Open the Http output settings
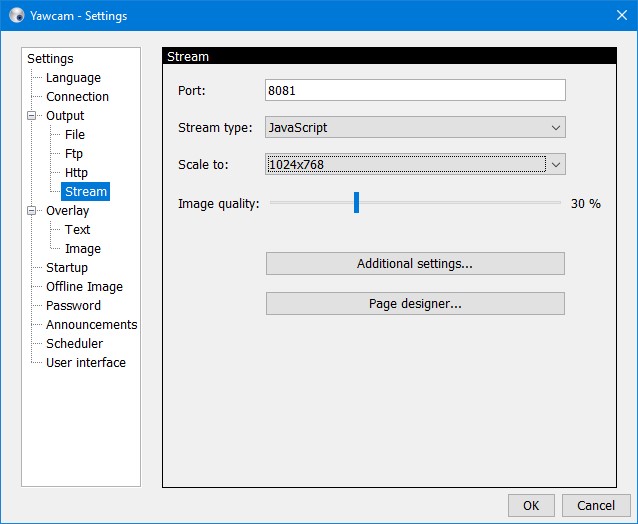Image resolution: width=638 pixels, height=524 pixels. click(76, 172)
